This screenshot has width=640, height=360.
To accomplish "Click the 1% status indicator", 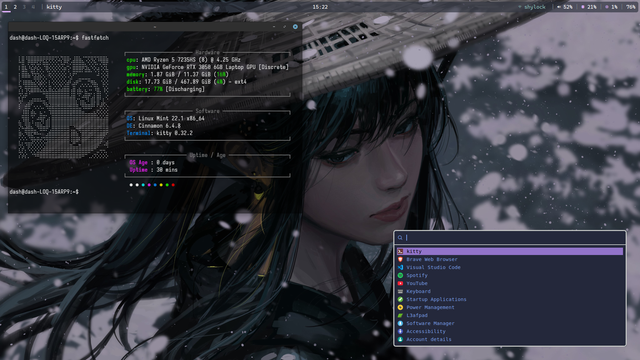I will coord(611,7).
